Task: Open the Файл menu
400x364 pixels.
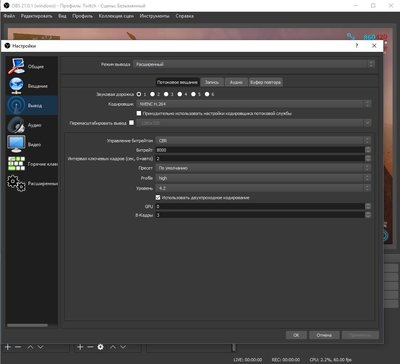Action: (x=9, y=16)
